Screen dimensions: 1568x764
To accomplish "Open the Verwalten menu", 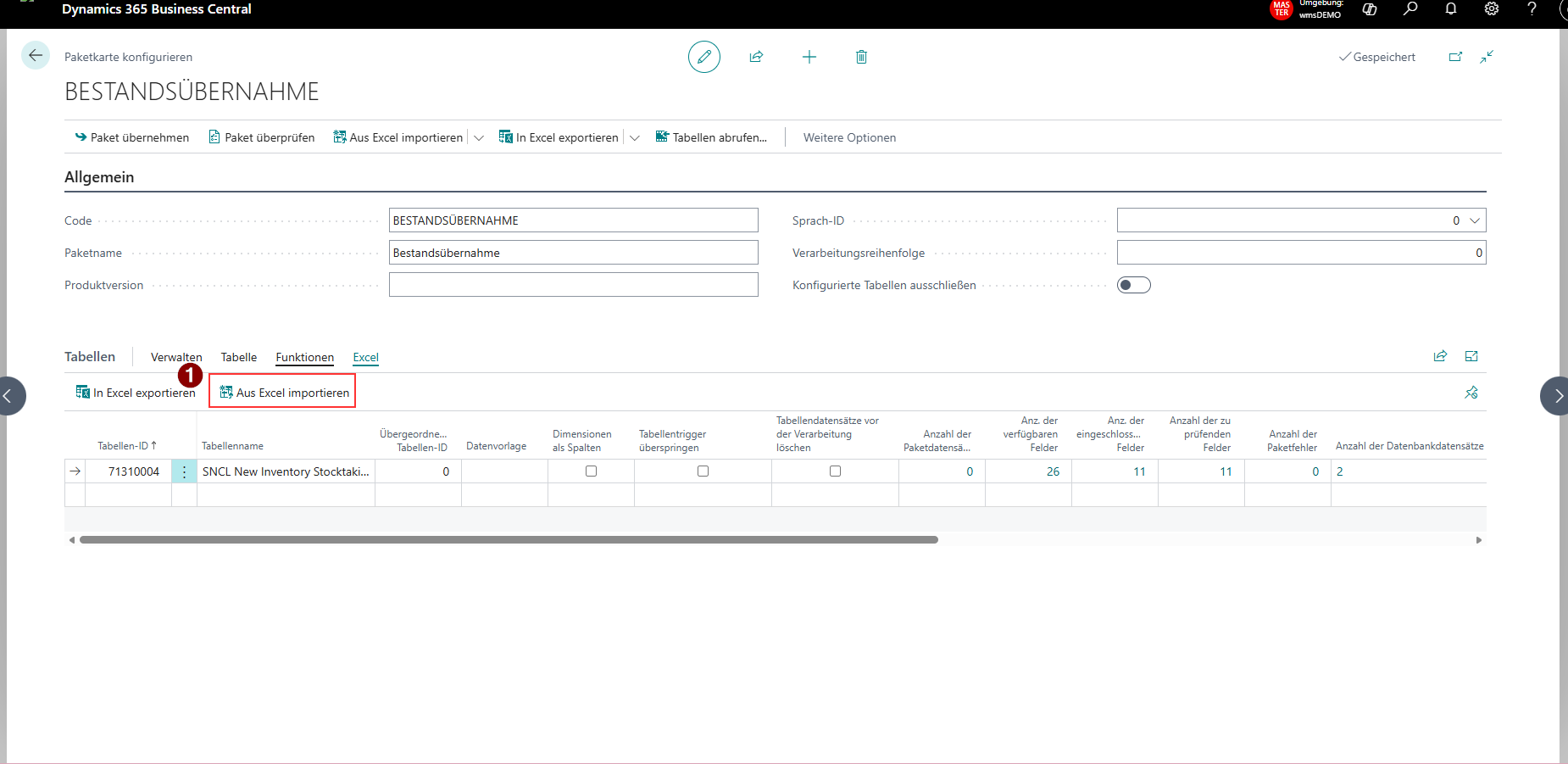I will point(176,357).
